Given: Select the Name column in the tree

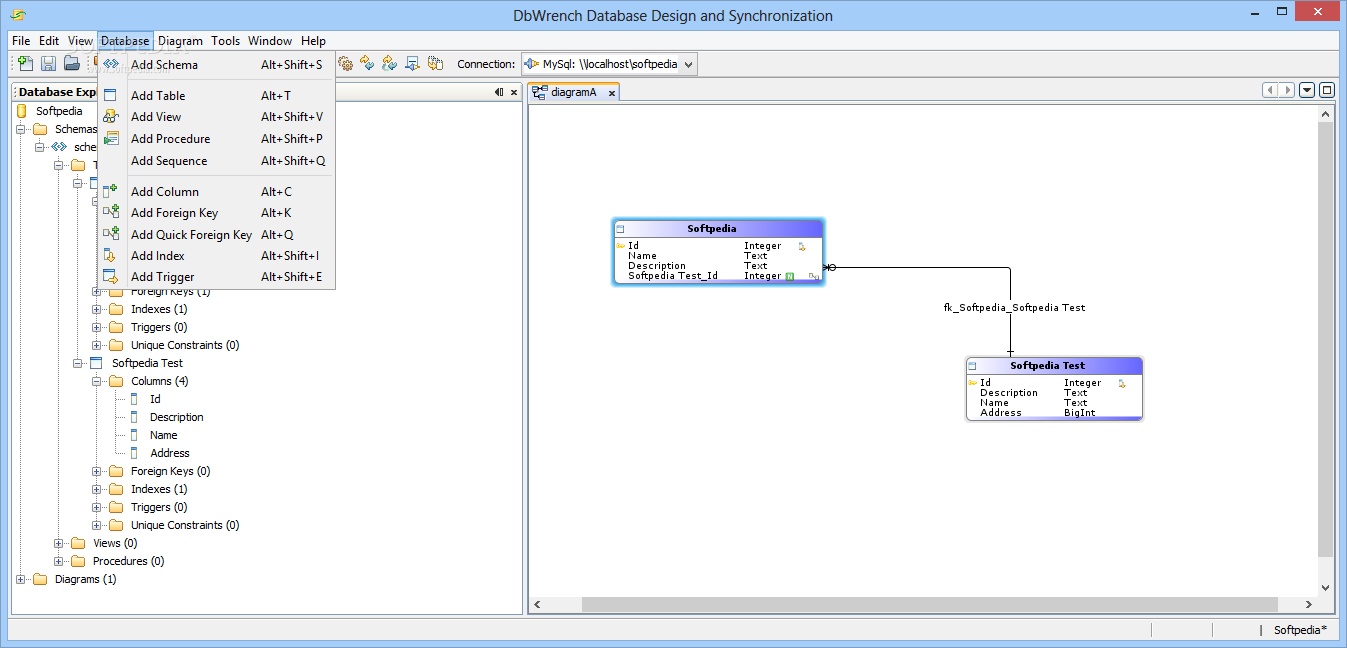Looking at the screenshot, I should (x=163, y=435).
